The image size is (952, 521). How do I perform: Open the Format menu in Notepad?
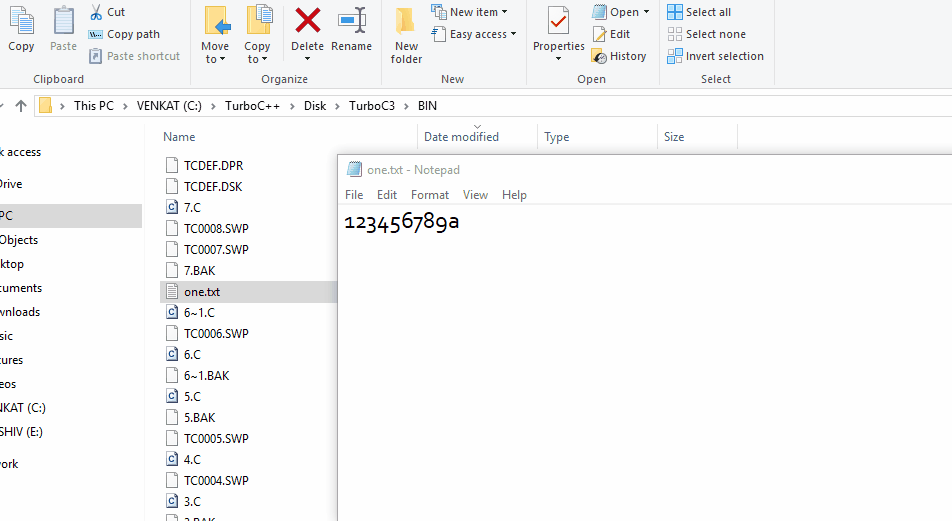pos(430,195)
